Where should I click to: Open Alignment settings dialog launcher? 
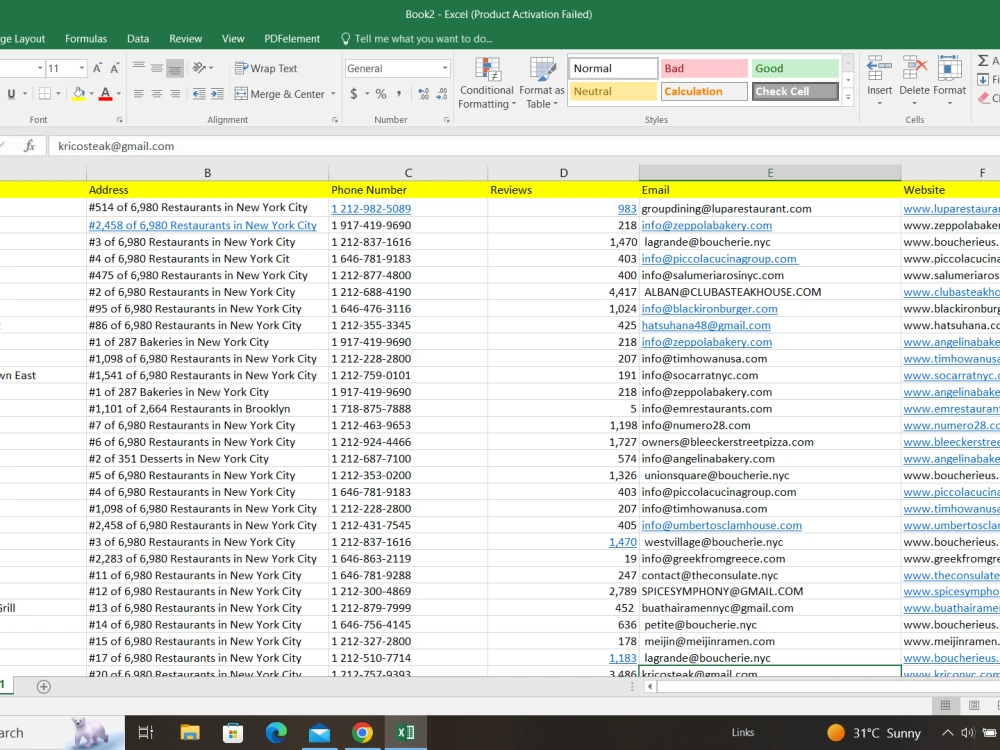coord(335,120)
